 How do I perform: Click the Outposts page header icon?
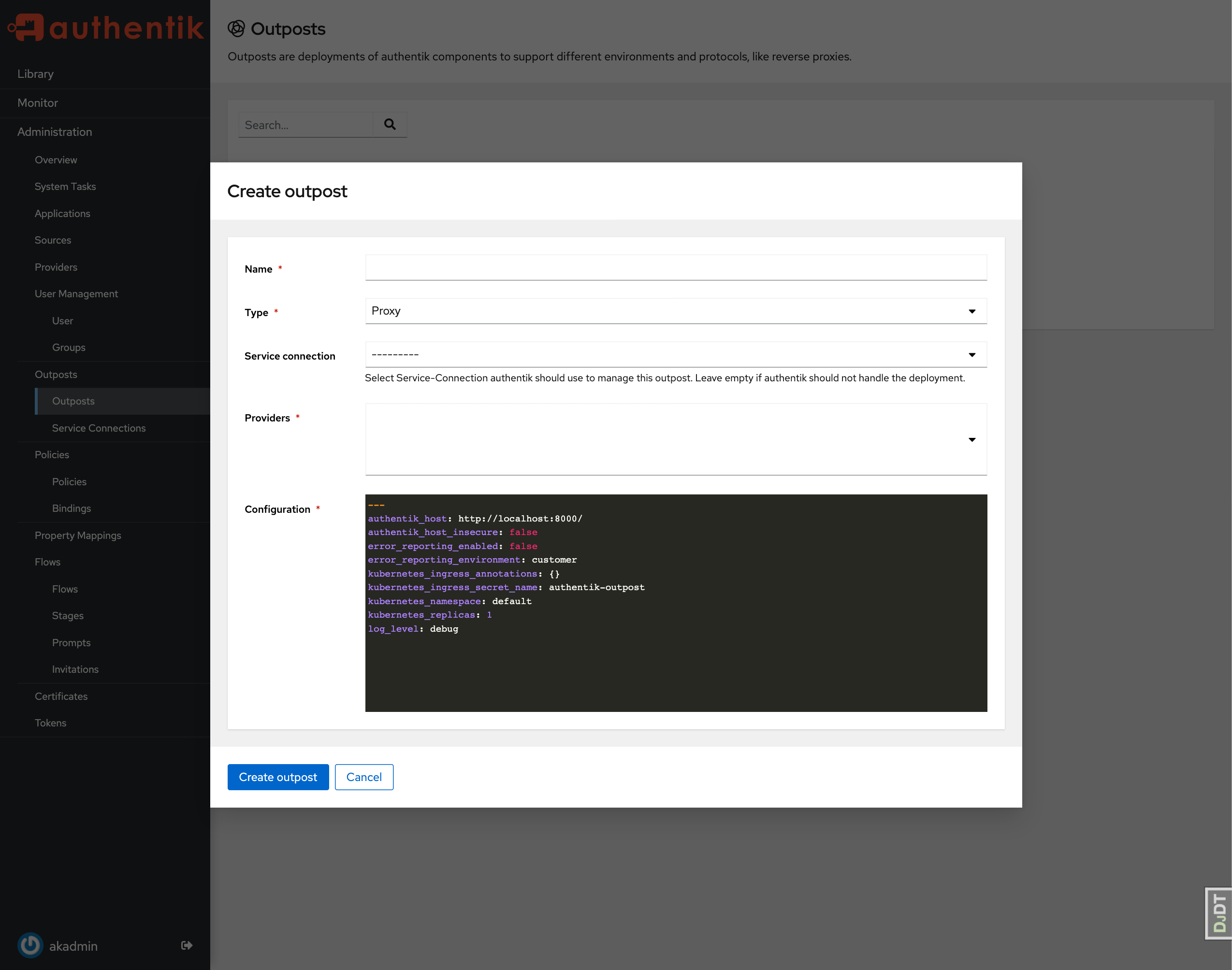(236, 29)
